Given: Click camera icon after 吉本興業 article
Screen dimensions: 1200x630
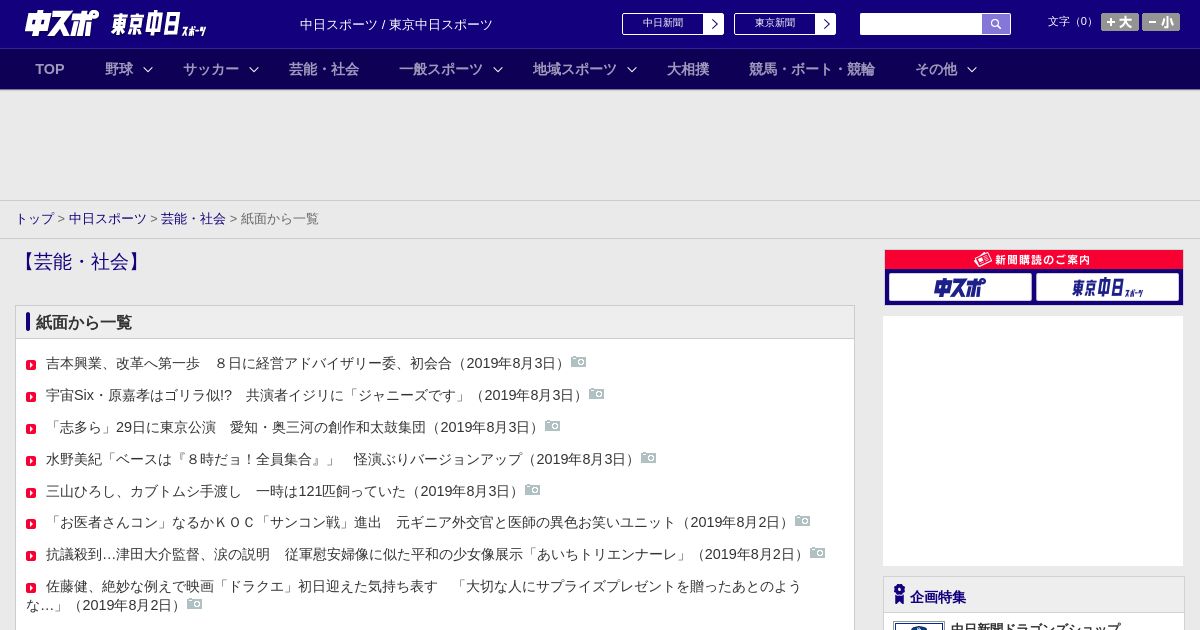Looking at the screenshot, I should 579,362.
